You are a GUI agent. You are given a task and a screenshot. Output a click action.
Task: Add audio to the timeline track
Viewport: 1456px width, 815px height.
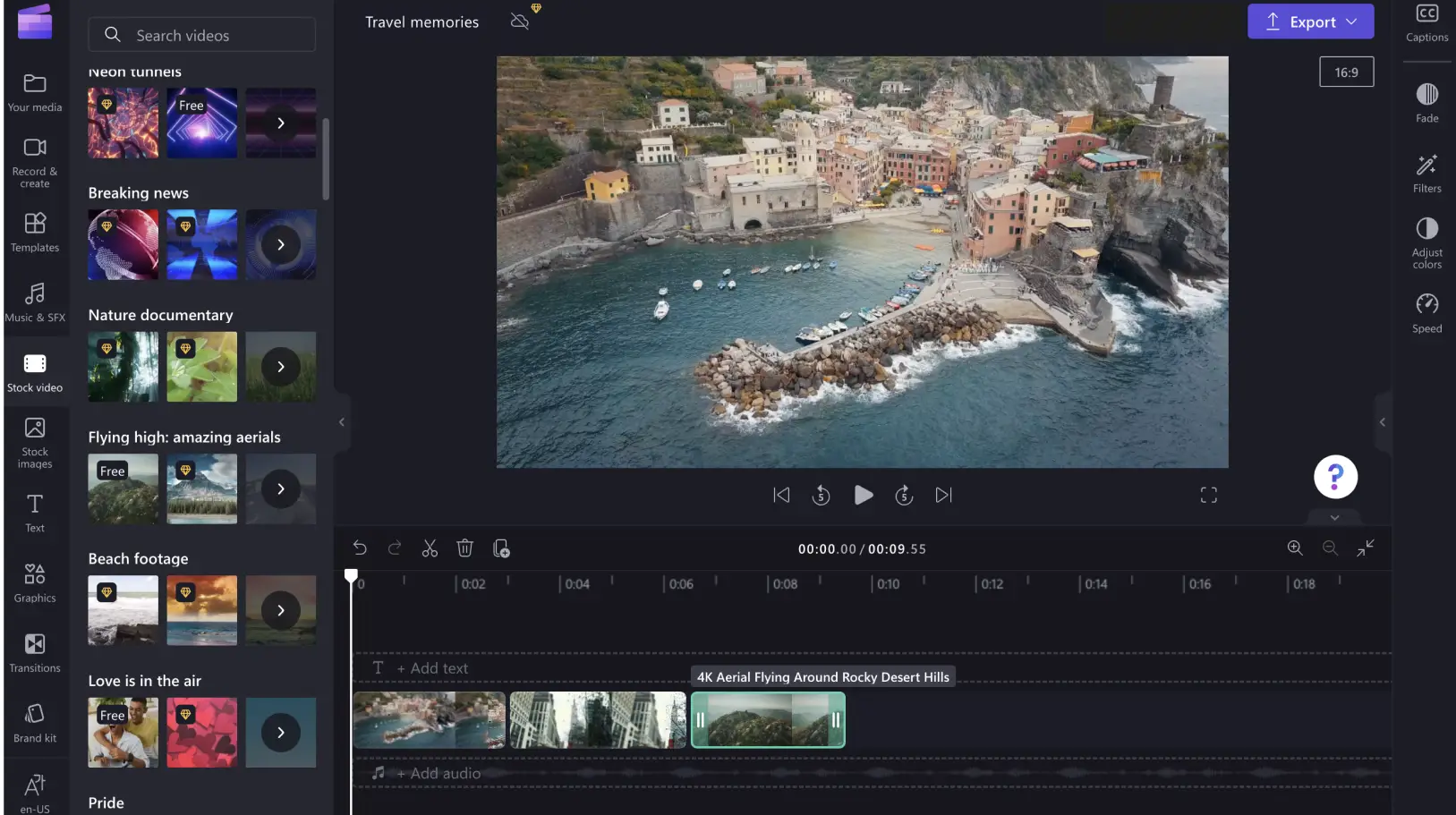tap(438, 774)
